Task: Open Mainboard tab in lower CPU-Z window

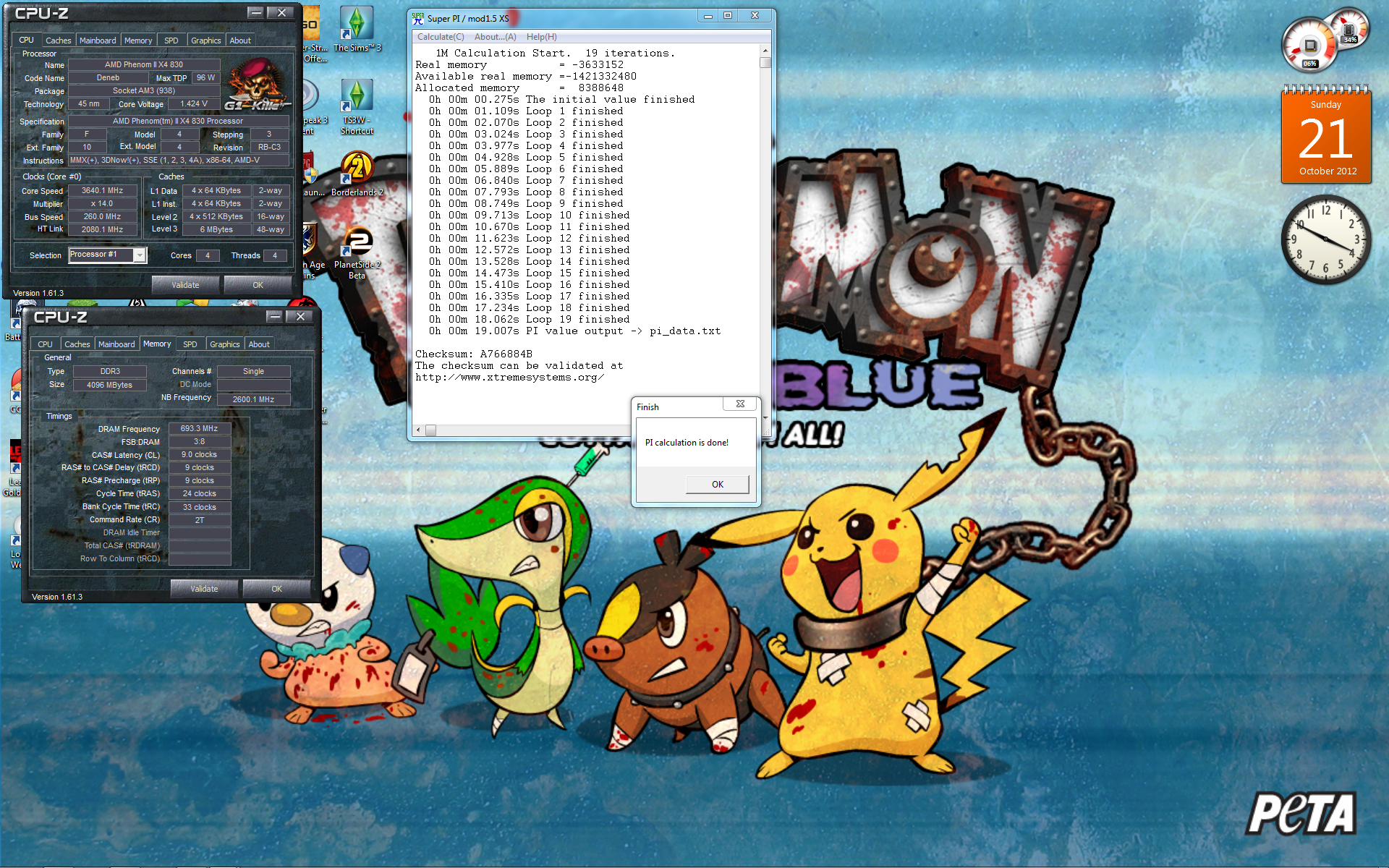Action: point(116,344)
